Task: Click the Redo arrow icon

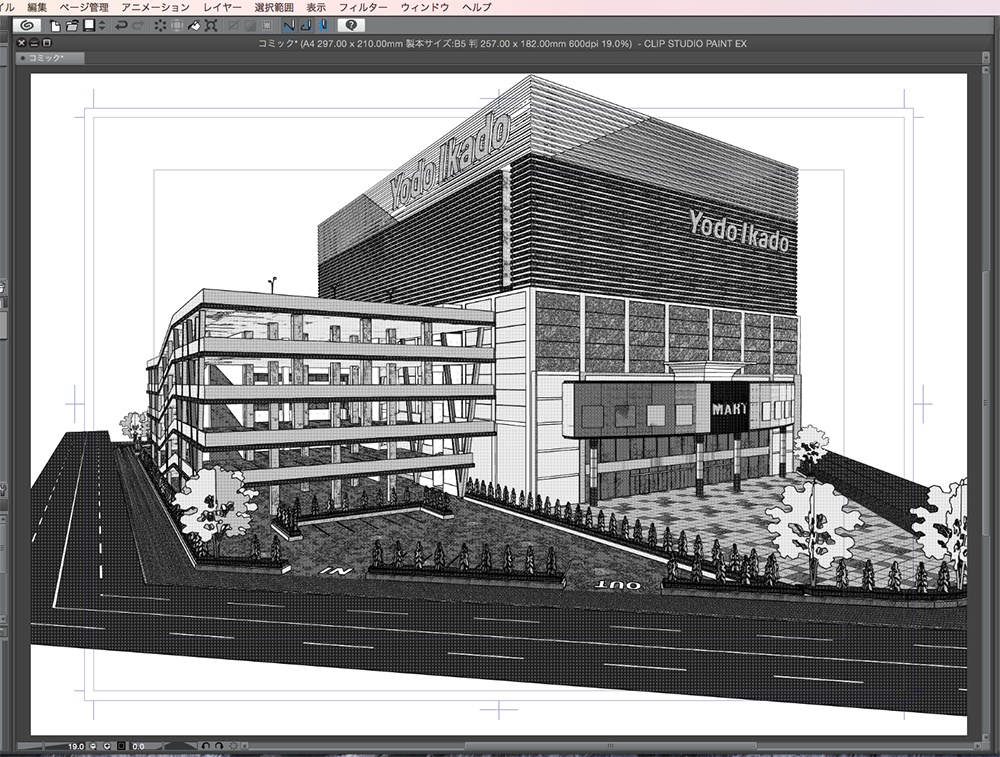Action: point(138,26)
